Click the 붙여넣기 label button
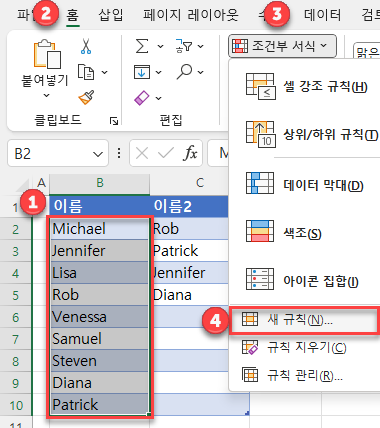380x428 pixels. coord(45,80)
